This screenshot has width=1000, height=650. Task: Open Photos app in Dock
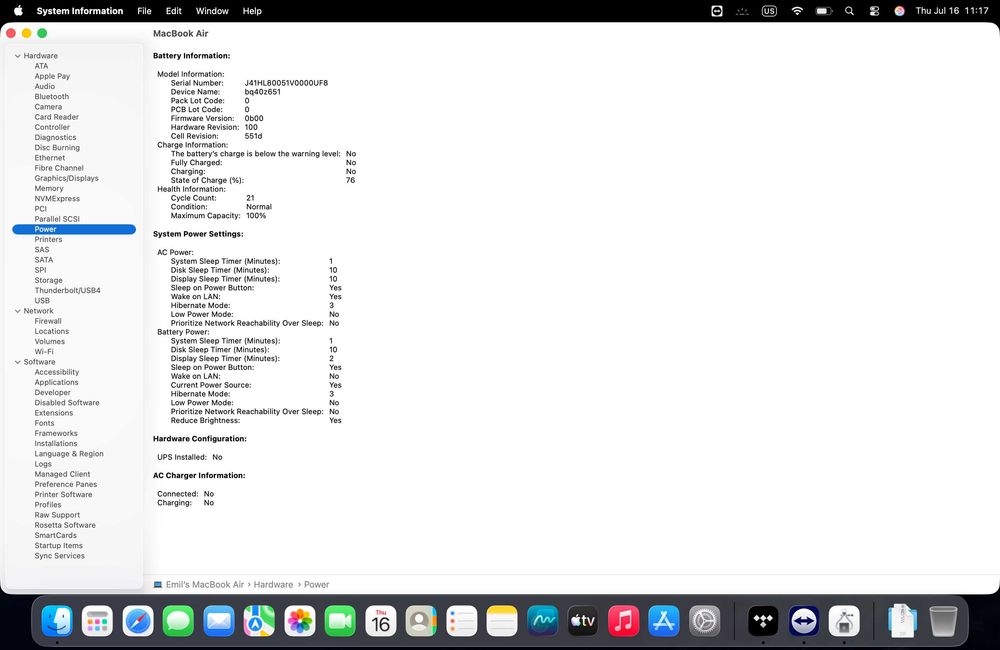(x=300, y=621)
